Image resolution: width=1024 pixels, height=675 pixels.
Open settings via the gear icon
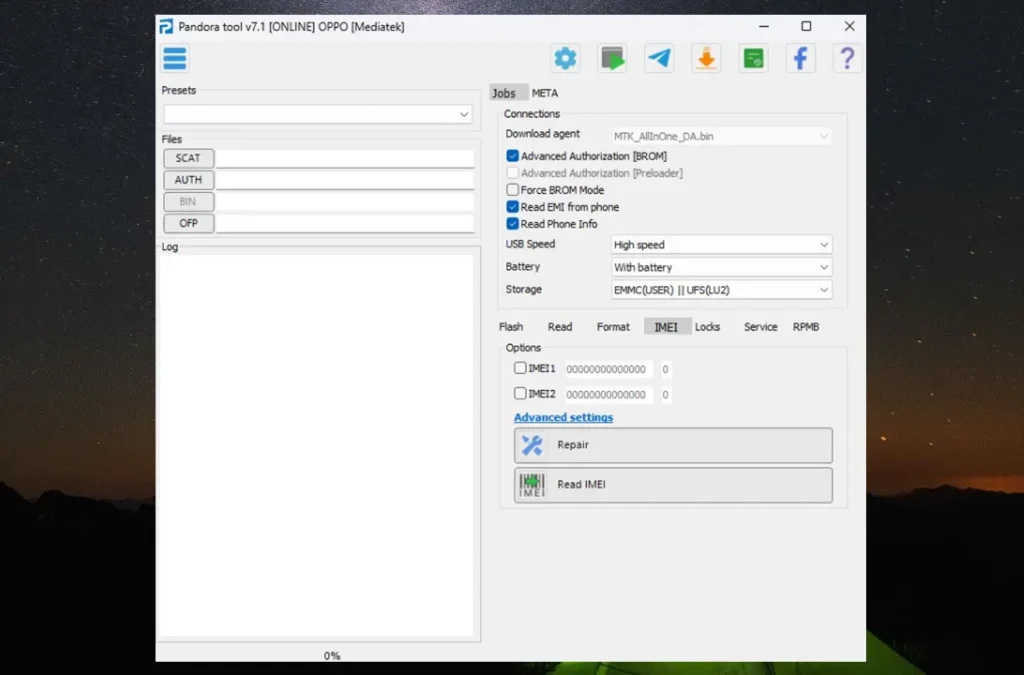click(x=566, y=58)
